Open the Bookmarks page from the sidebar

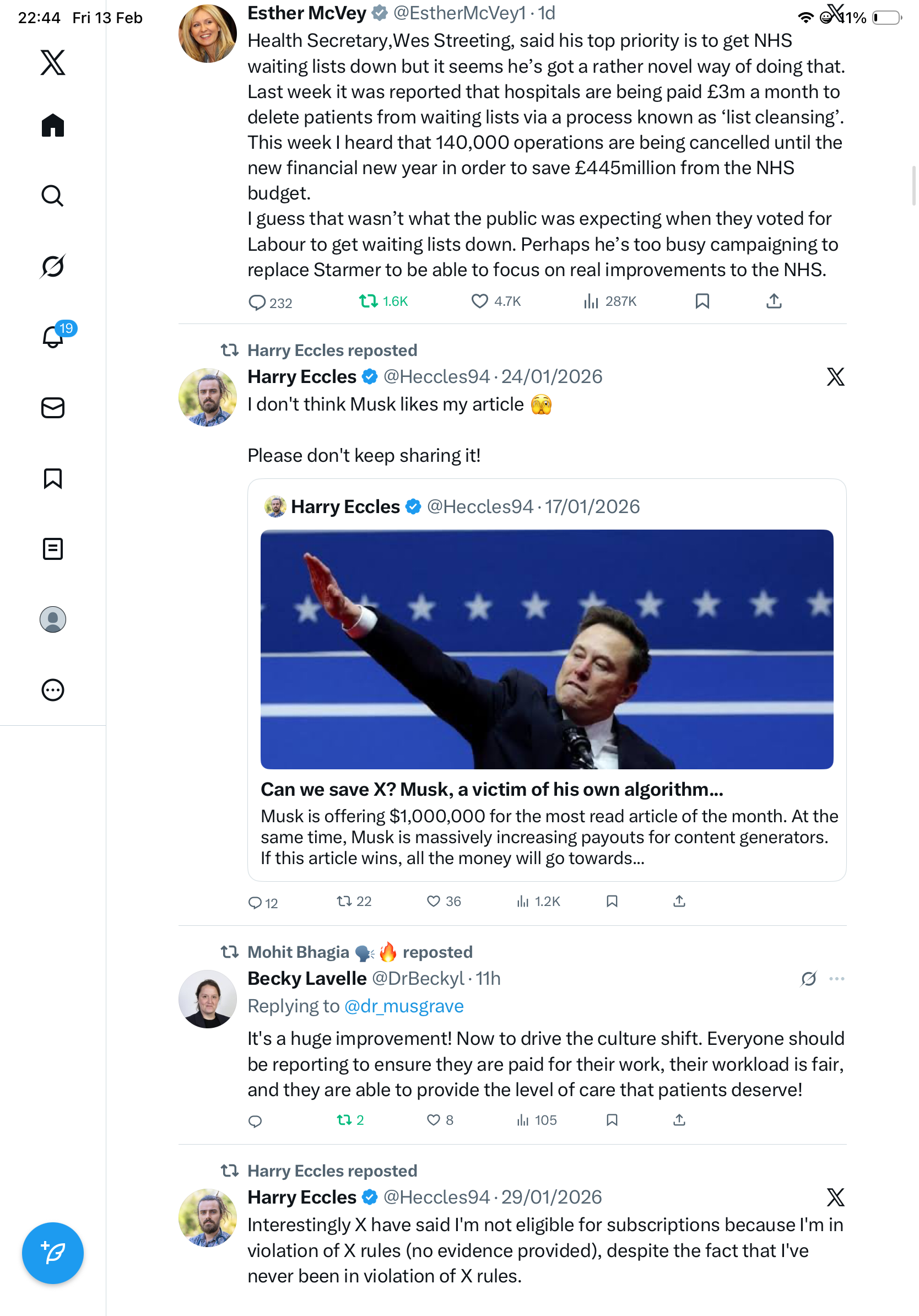pyautogui.click(x=53, y=478)
